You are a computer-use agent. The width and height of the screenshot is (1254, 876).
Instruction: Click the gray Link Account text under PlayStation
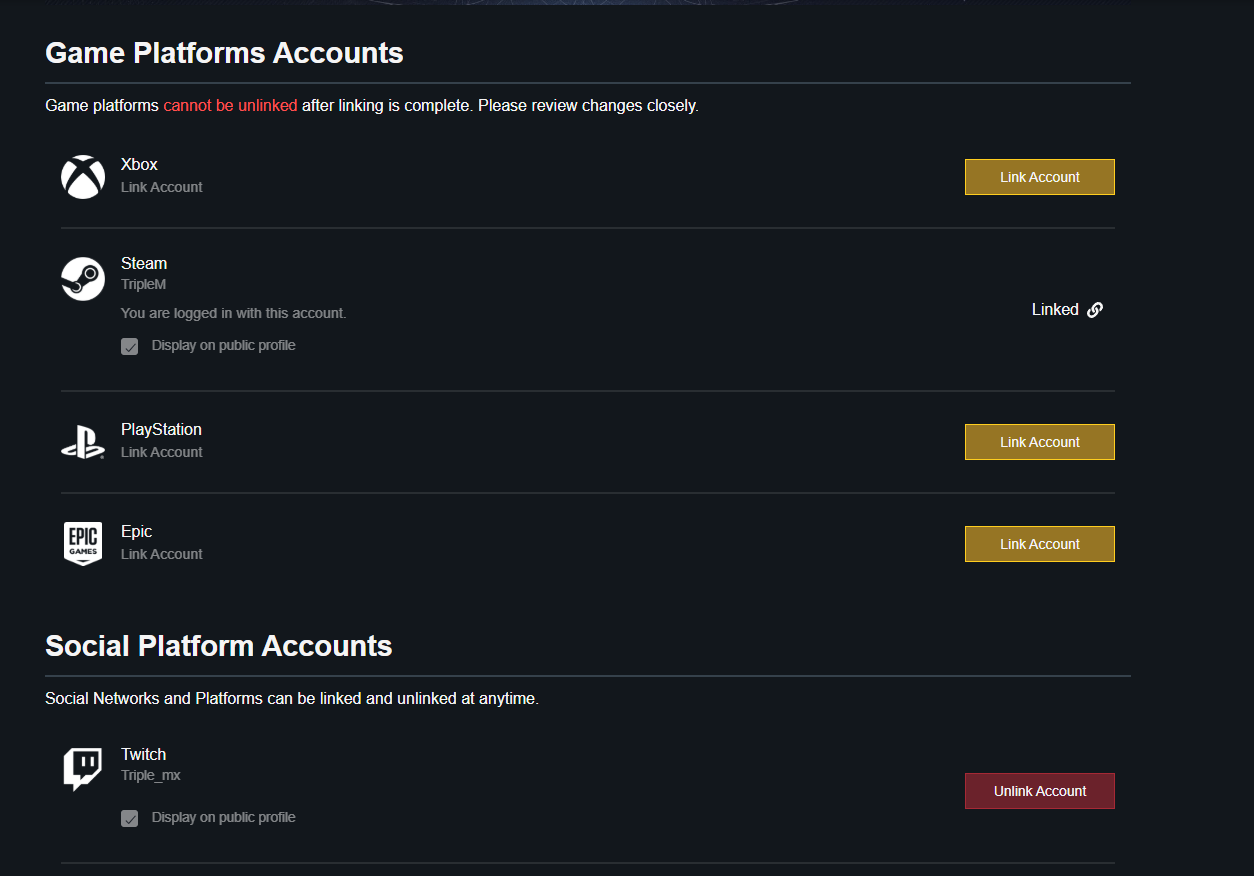pyautogui.click(x=162, y=452)
